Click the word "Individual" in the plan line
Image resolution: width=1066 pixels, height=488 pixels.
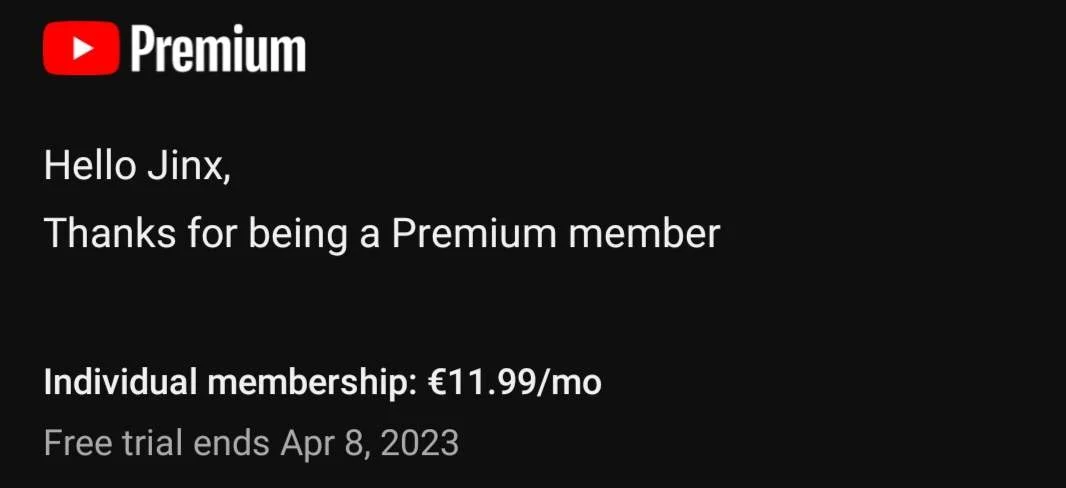pyautogui.click(x=121, y=383)
